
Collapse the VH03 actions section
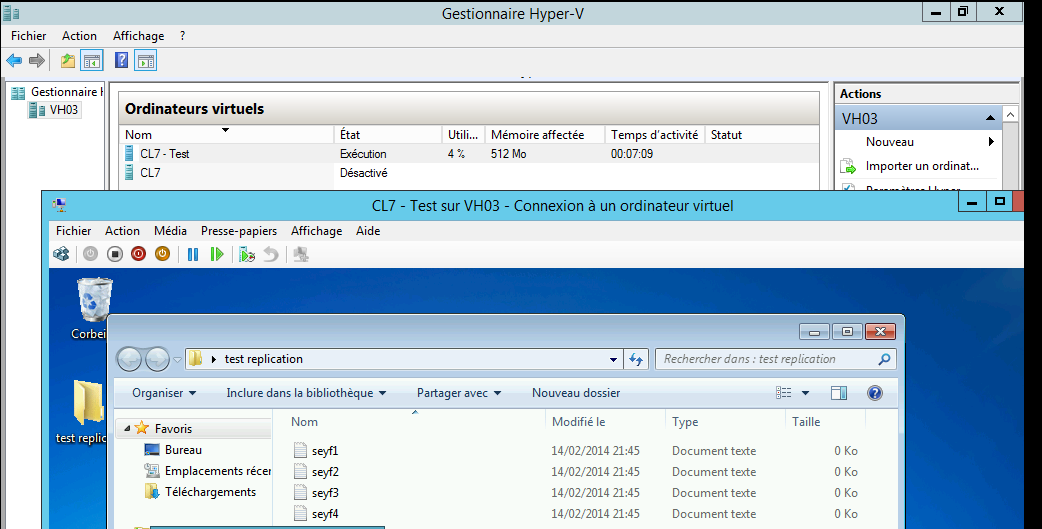990,118
